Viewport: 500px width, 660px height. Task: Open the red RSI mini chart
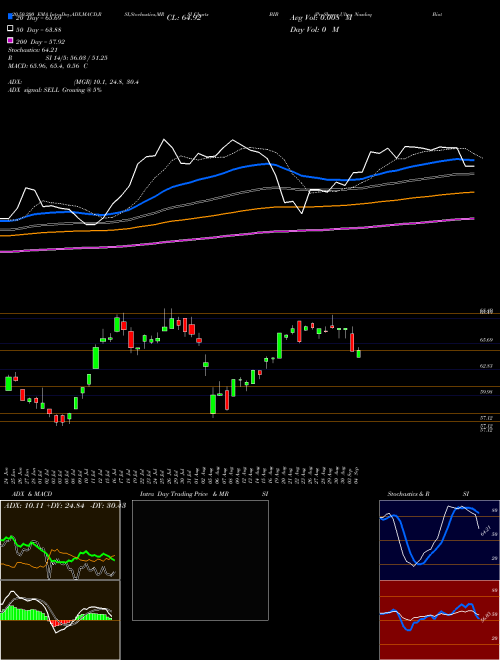pyautogui.click(x=439, y=620)
